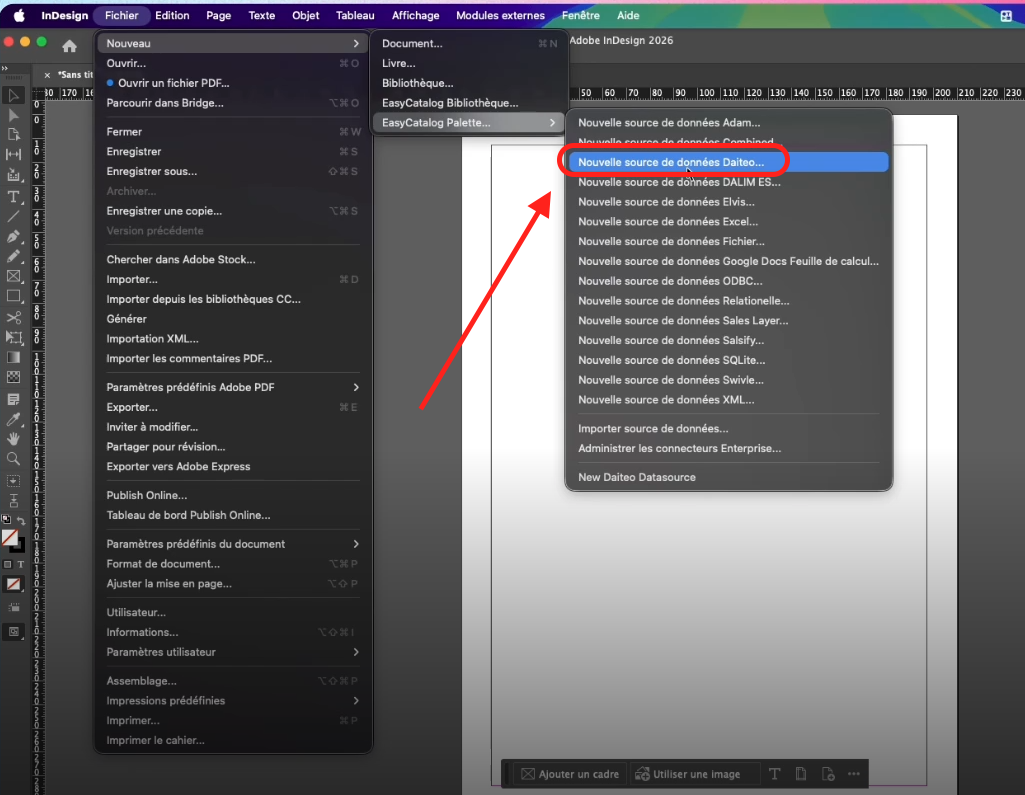1025x795 pixels.
Task: Select the *Sans titre document tab
Action: click(75, 75)
